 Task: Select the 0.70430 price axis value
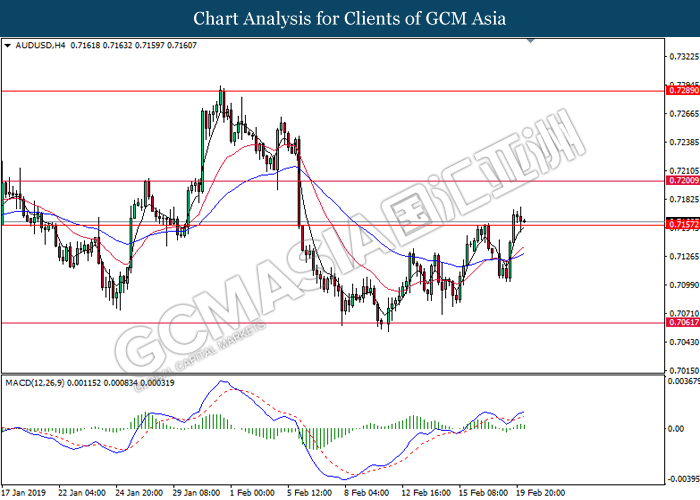(x=683, y=342)
